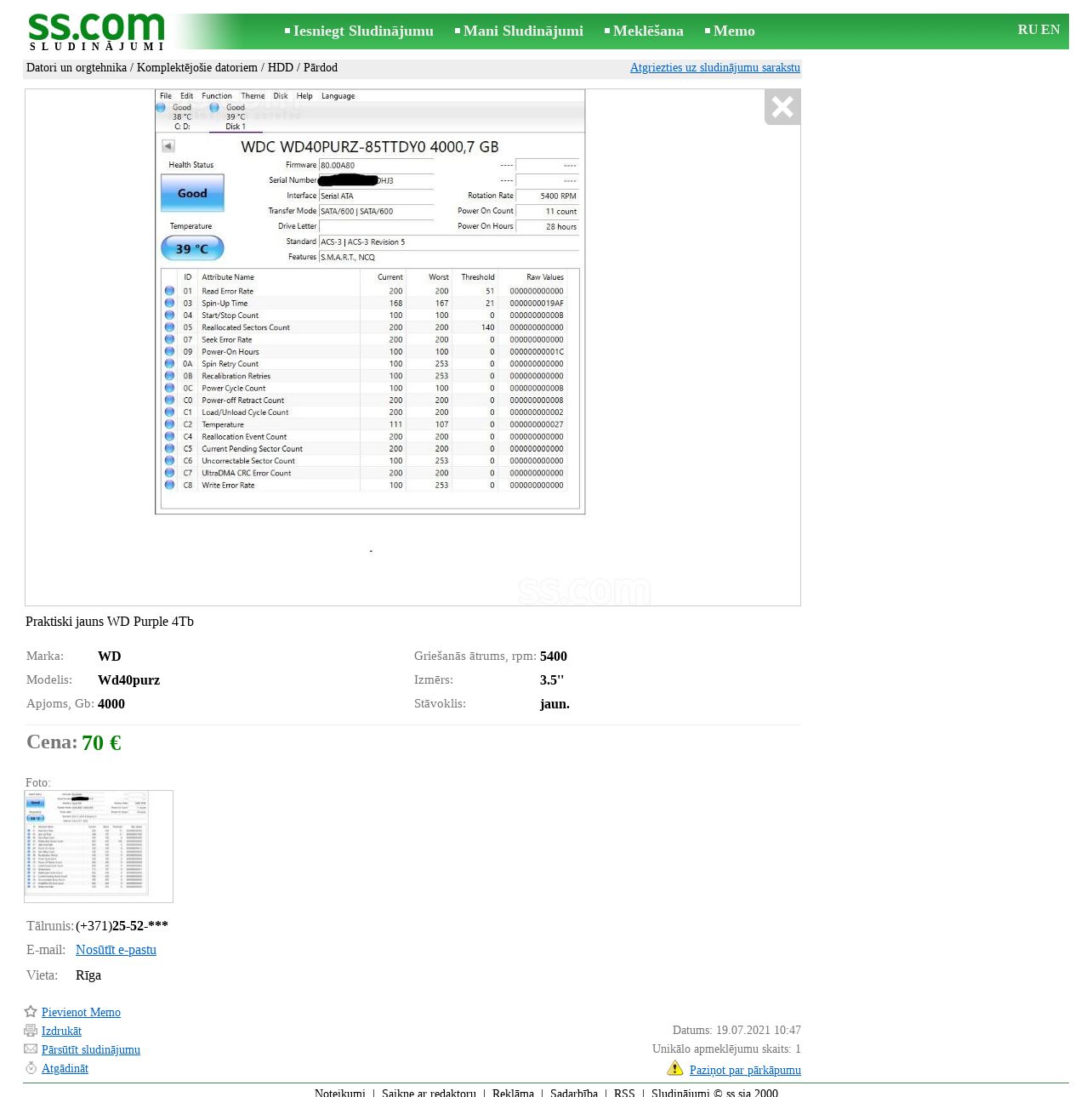The height and width of the screenshot is (1097, 1092).
Task: Click Izdrukāt link
Action: (x=61, y=1031)
